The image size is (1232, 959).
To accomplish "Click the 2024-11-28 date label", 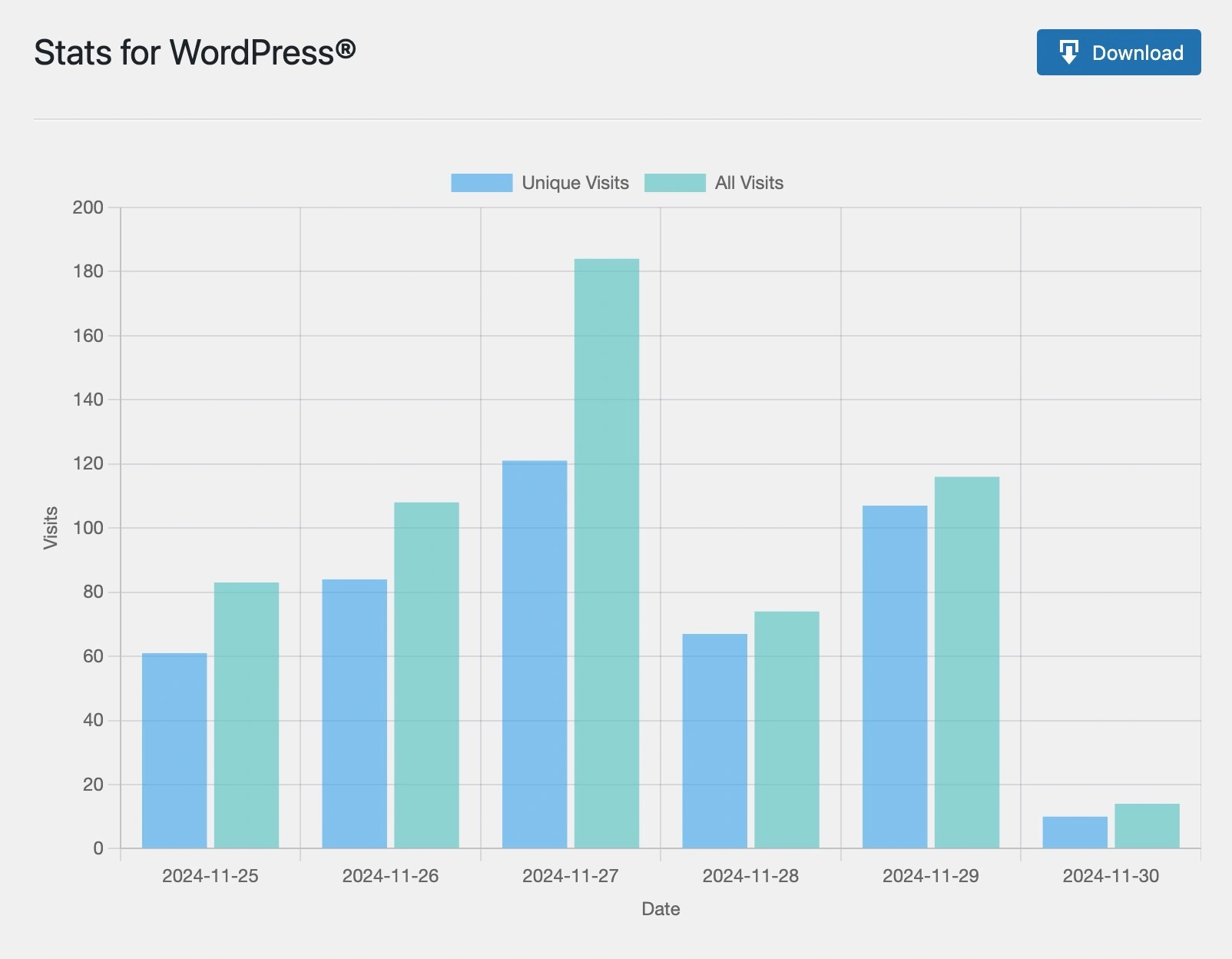I will pyautogui.click(x=750, y=876).
